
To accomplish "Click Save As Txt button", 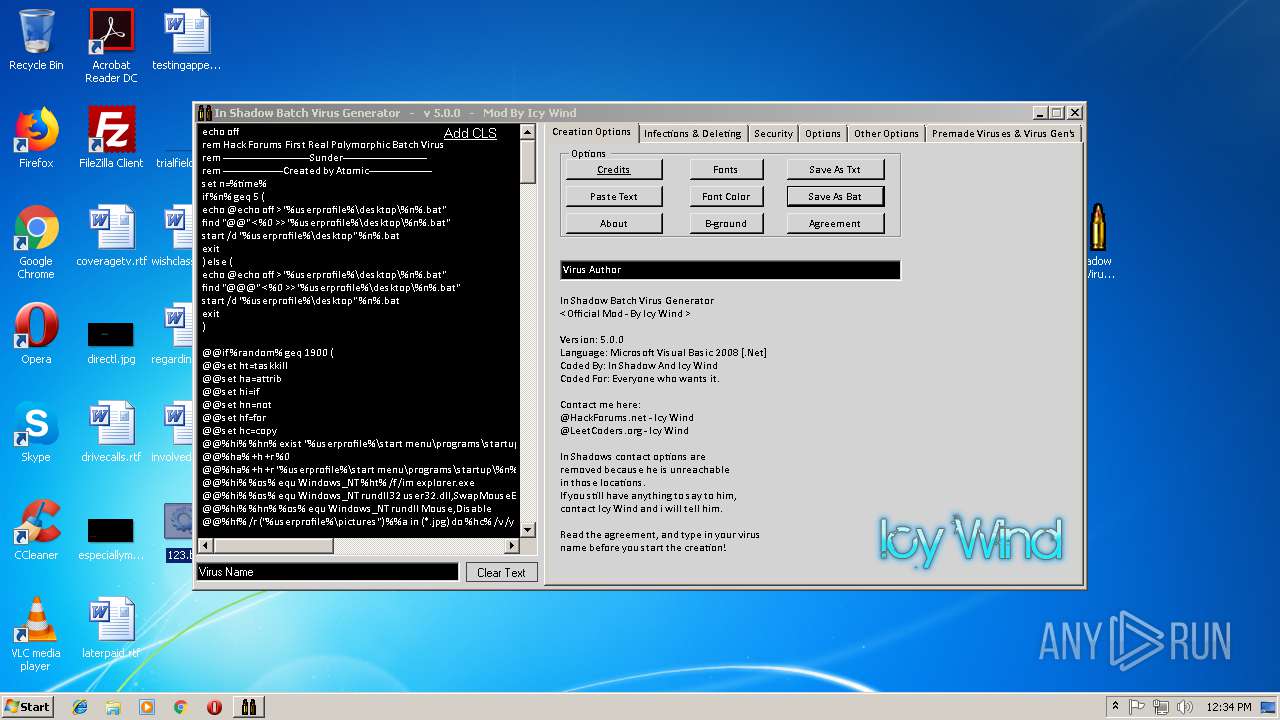I will [x=835, y=170].
